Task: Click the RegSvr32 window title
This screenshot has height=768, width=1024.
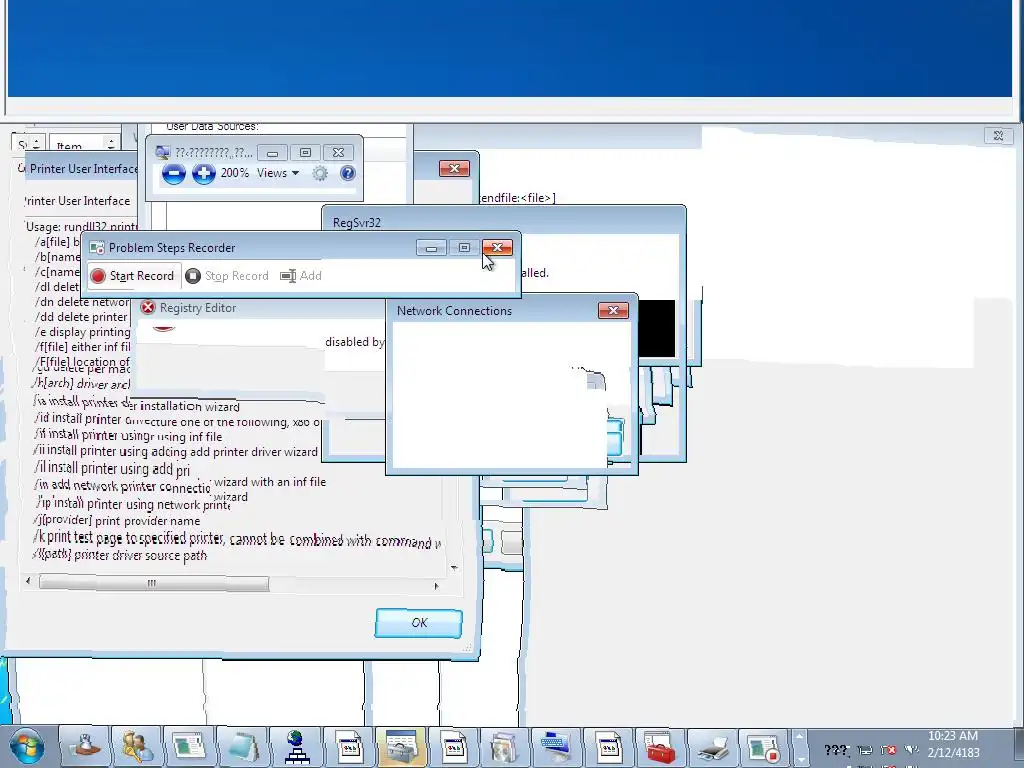Action: (x=357, y=223)
